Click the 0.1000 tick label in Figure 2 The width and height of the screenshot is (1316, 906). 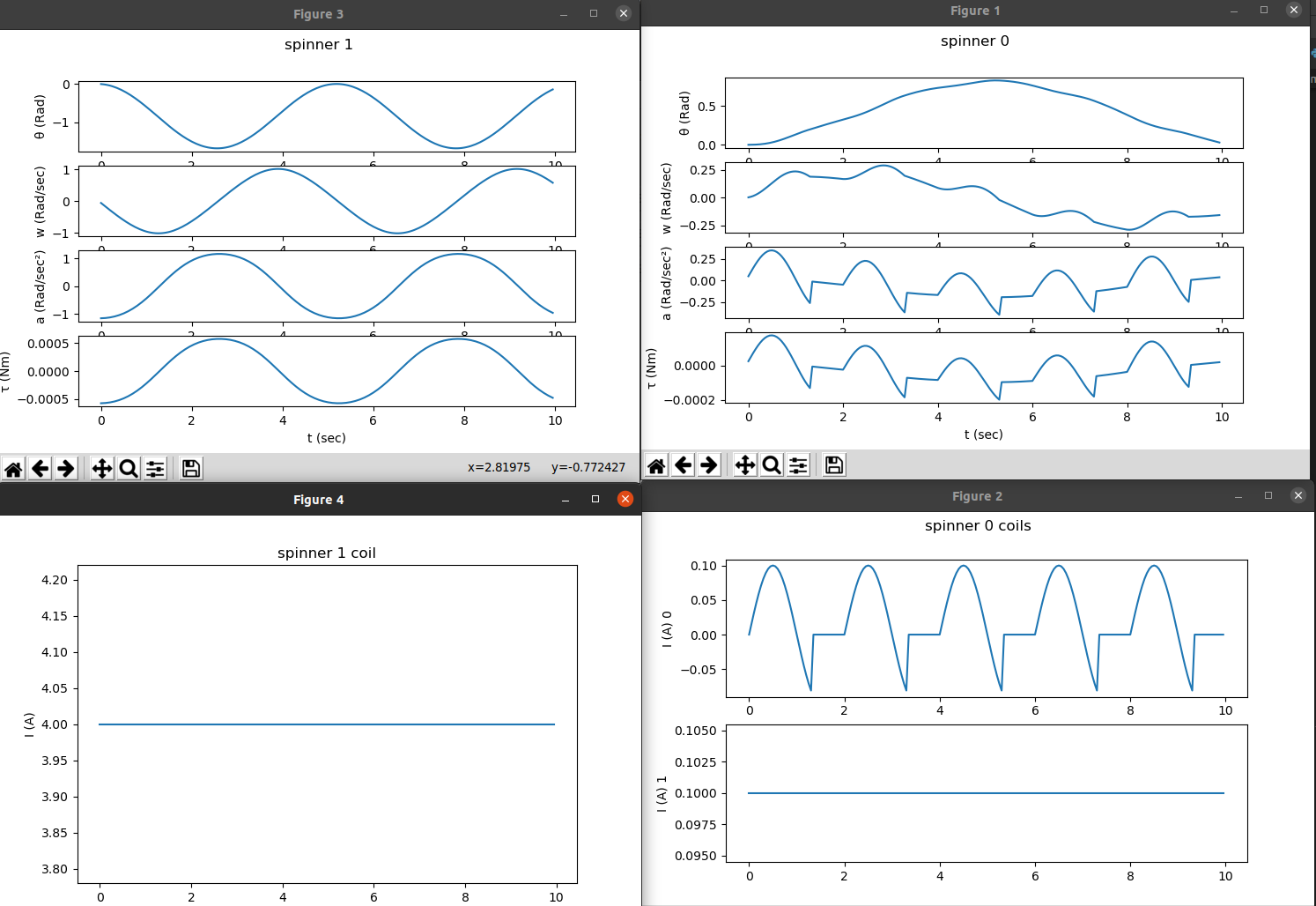pos(696,793)
